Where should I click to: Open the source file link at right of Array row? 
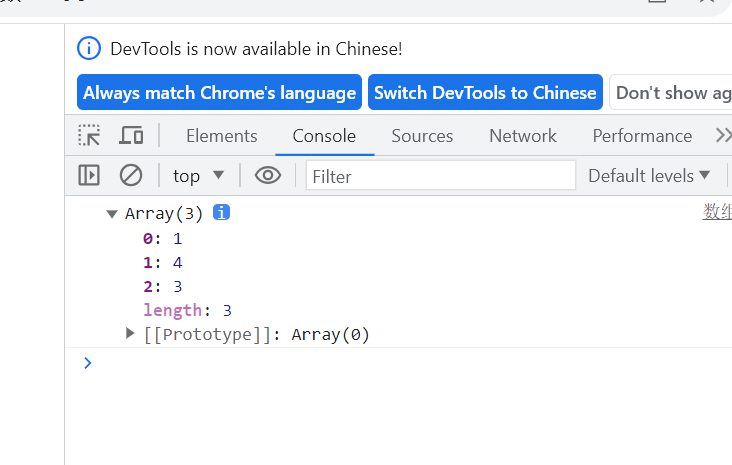tap(717, 211)
